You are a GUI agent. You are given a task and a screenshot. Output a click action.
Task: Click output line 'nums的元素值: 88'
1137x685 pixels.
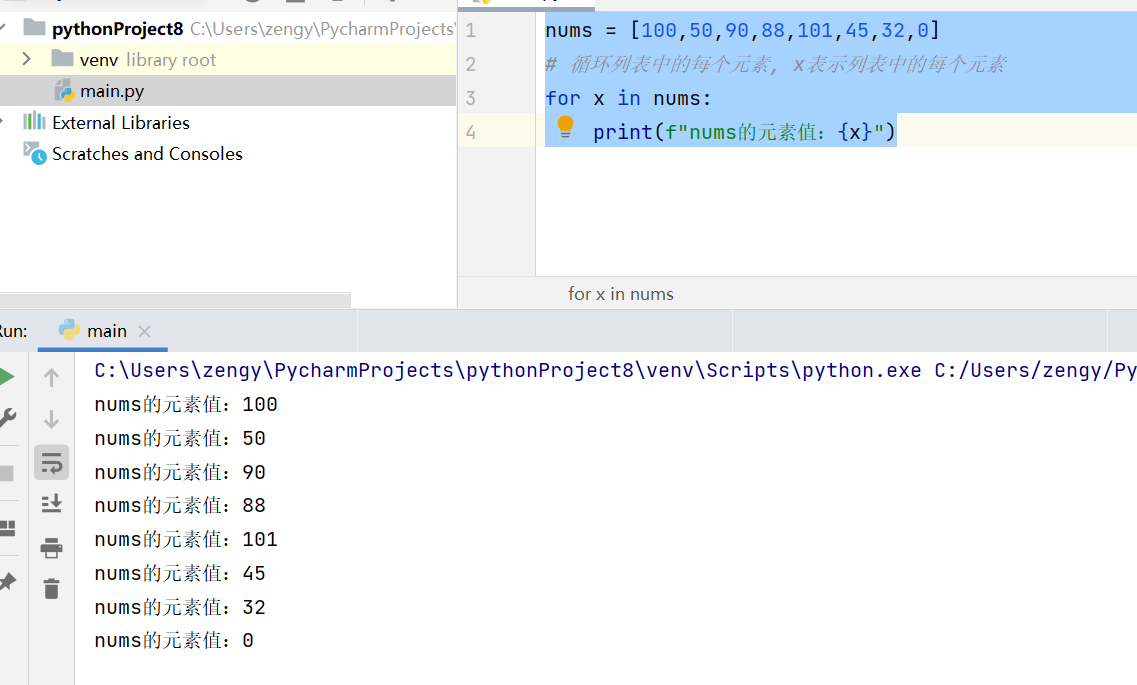coord(180,505)
